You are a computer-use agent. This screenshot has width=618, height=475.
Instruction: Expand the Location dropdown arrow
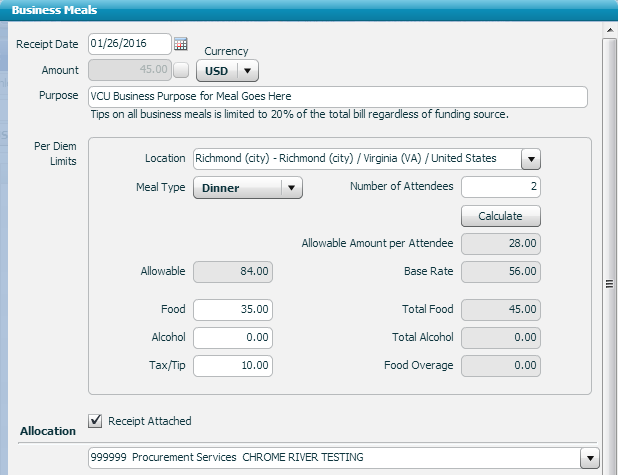[531, 159]
